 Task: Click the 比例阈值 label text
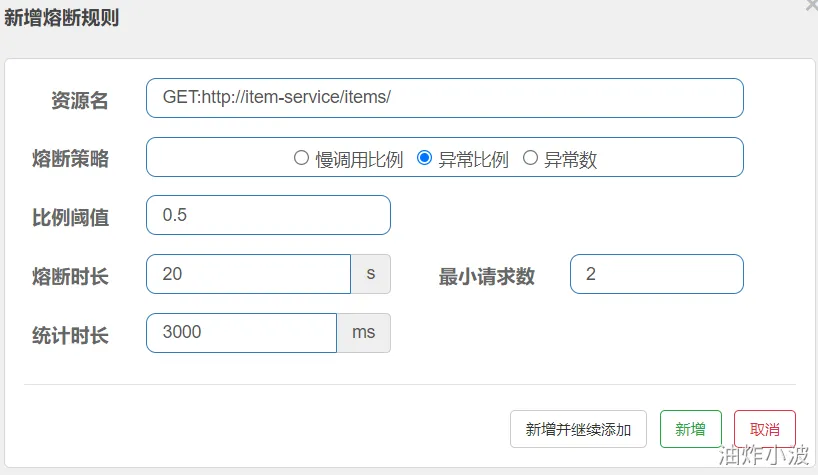70,217
